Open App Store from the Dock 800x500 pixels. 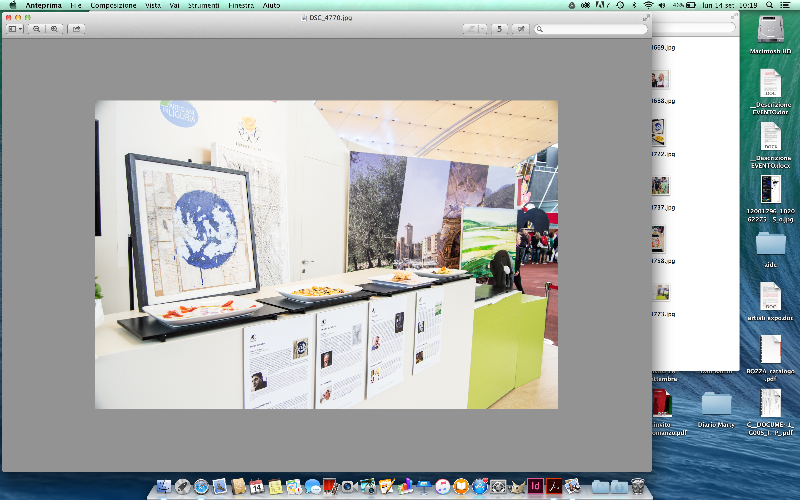(x=479, y=487)
